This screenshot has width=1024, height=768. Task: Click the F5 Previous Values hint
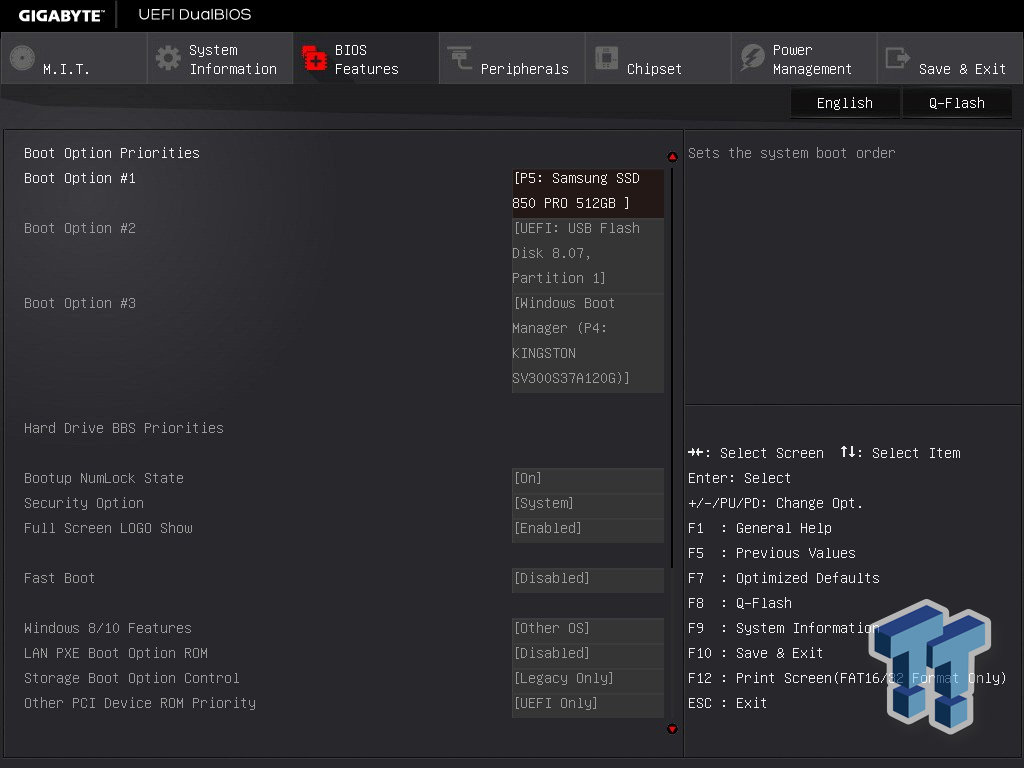[x=771, y=553]
